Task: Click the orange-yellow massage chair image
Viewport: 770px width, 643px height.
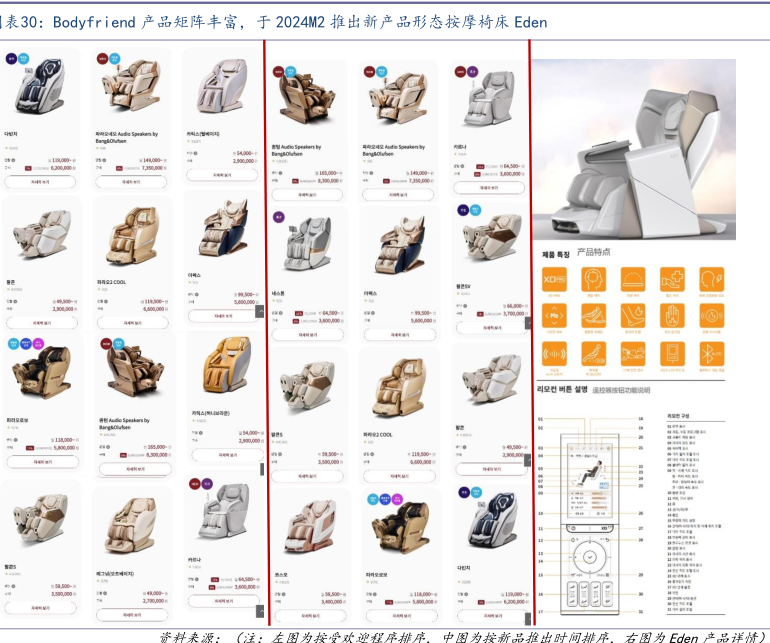Action: (226, 364)
